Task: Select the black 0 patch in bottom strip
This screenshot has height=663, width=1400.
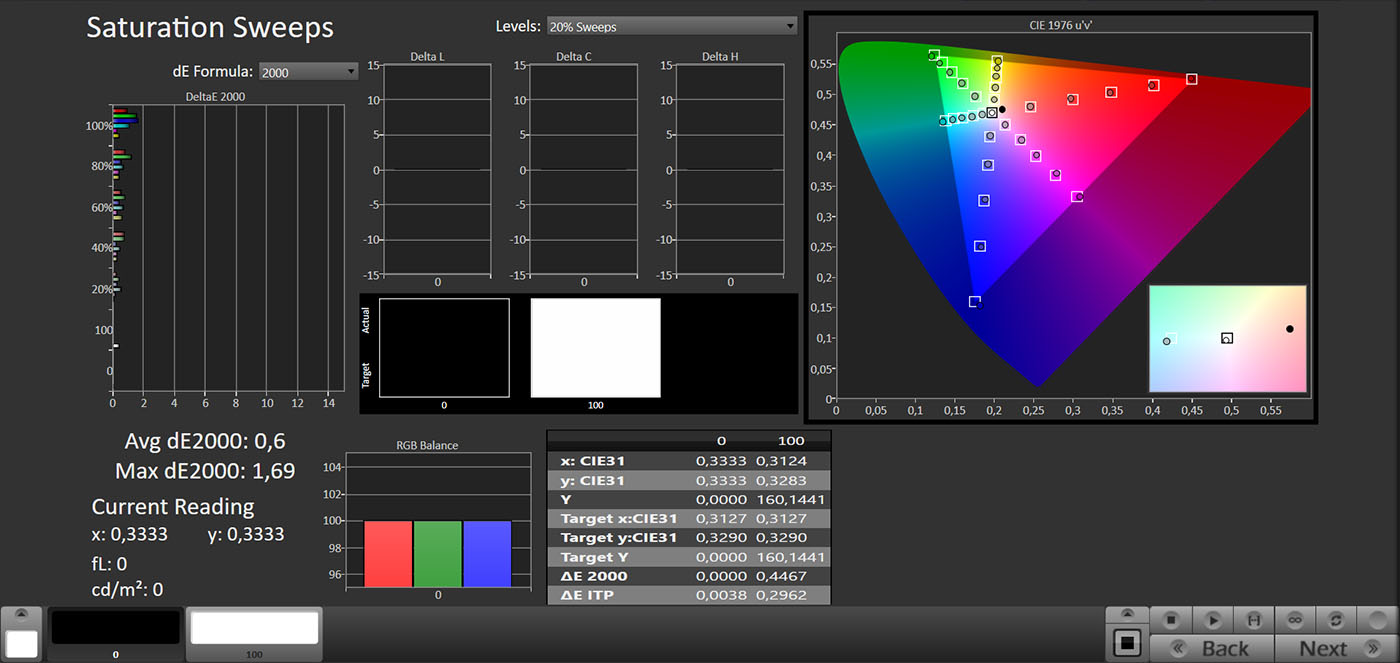Action: (x=115, y=628)
